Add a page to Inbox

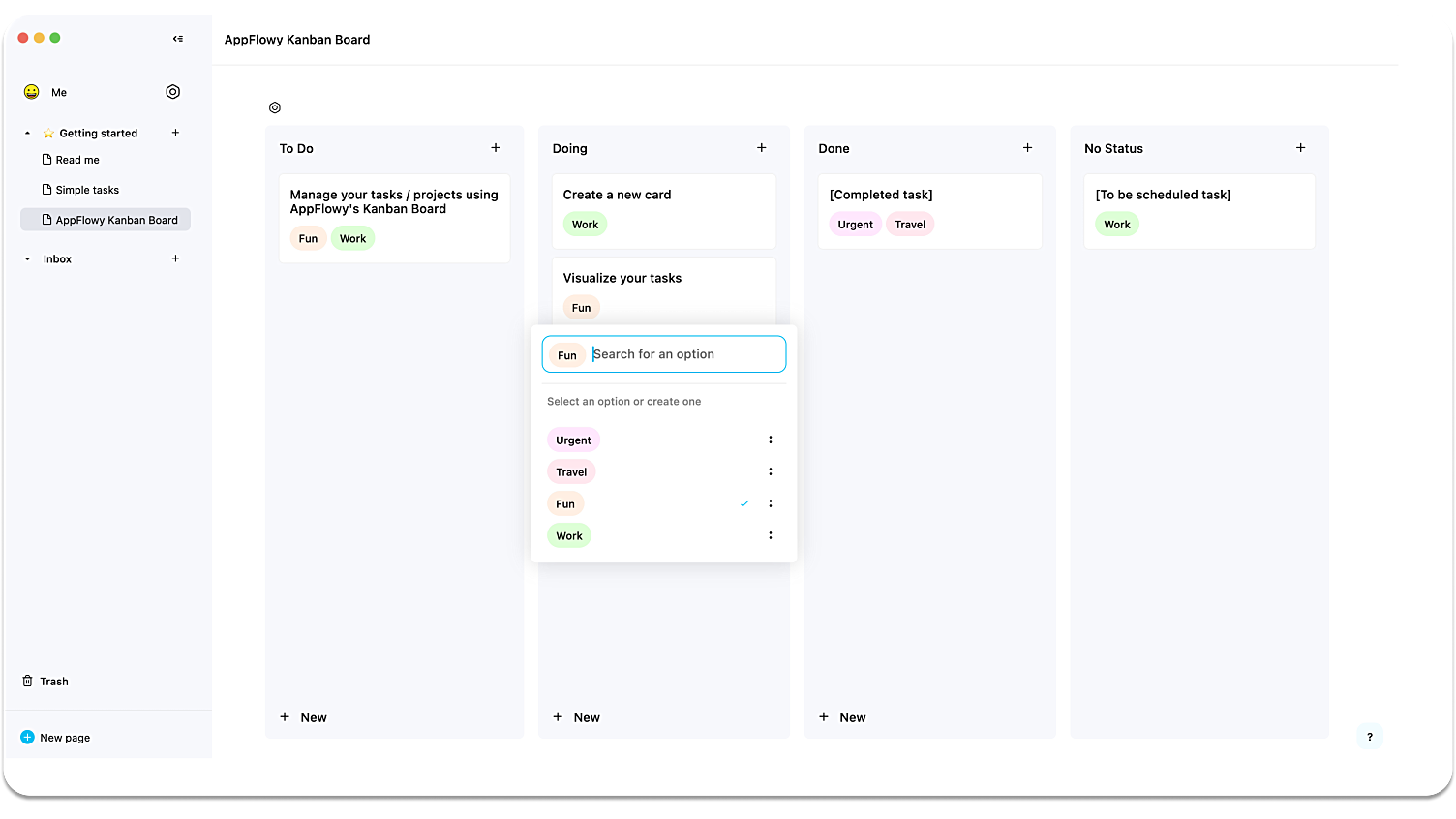tap(175, 258)
